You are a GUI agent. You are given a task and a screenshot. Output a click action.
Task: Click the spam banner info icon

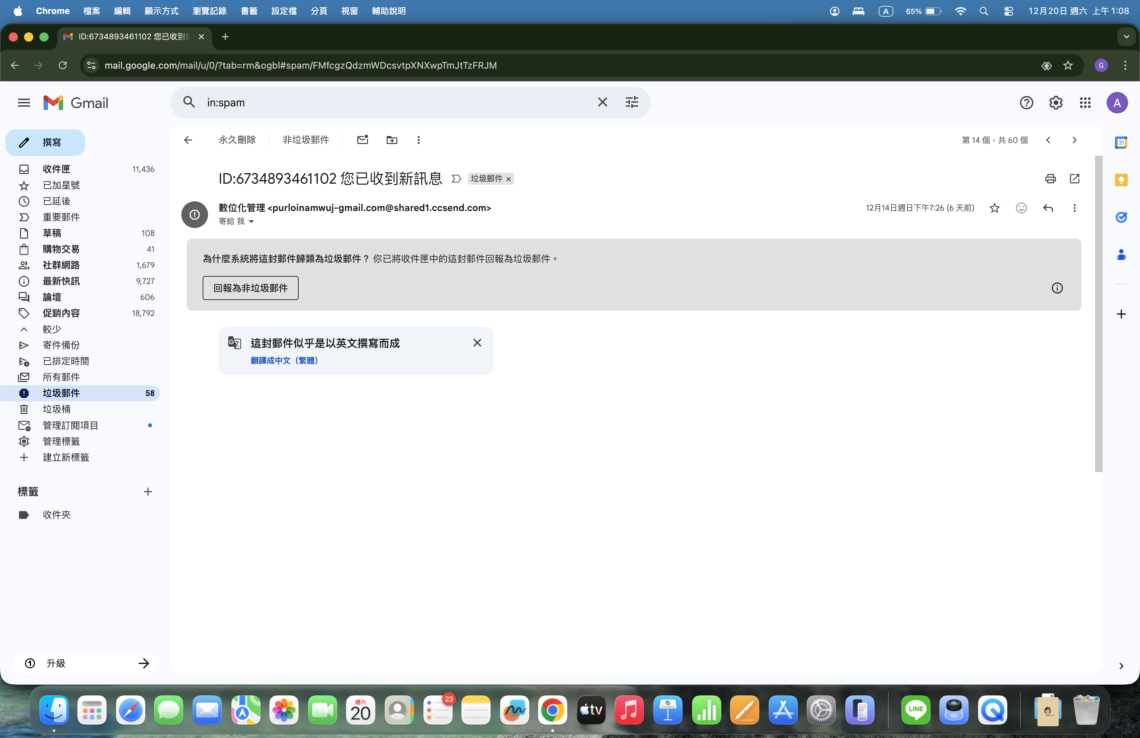click(1057, 288)
